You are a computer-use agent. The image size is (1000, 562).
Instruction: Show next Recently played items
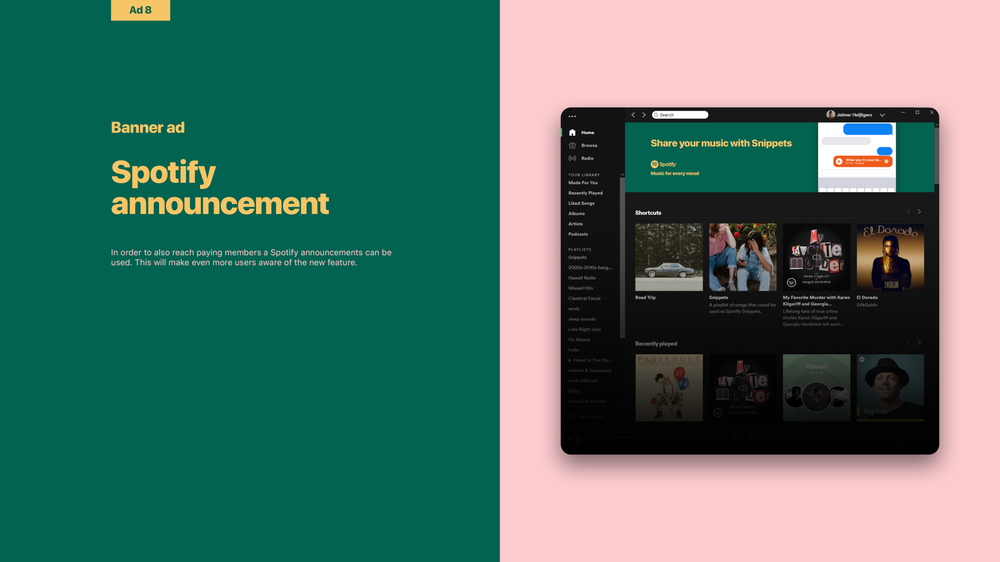919,343
